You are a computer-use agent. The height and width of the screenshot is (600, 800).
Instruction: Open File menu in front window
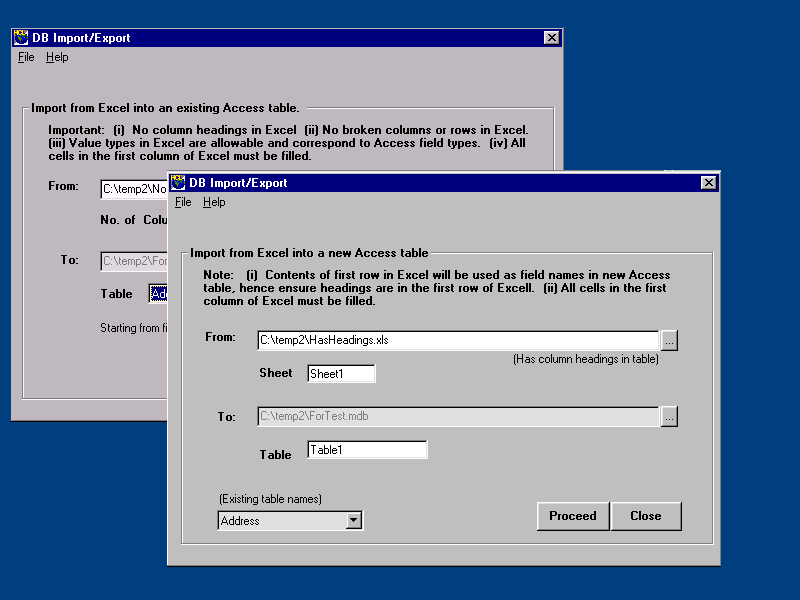[183, 202]
